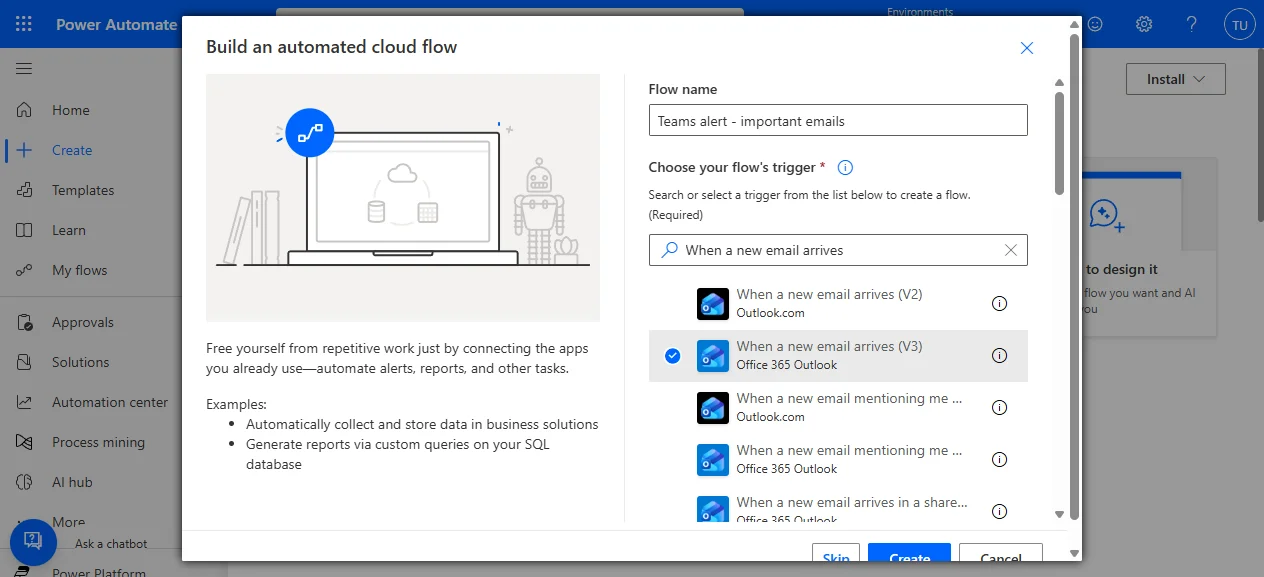The height and width of the screenshot is (577, 1264).
Task: Click the trigger list scroll down arrow
Action: coord(1060,514)
